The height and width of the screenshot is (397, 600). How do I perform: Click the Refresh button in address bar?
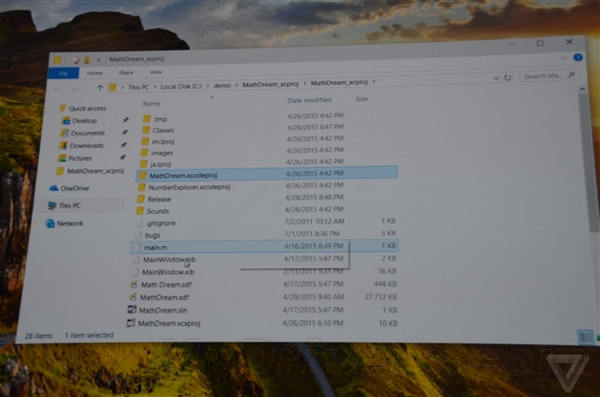[x=507, y=77]
